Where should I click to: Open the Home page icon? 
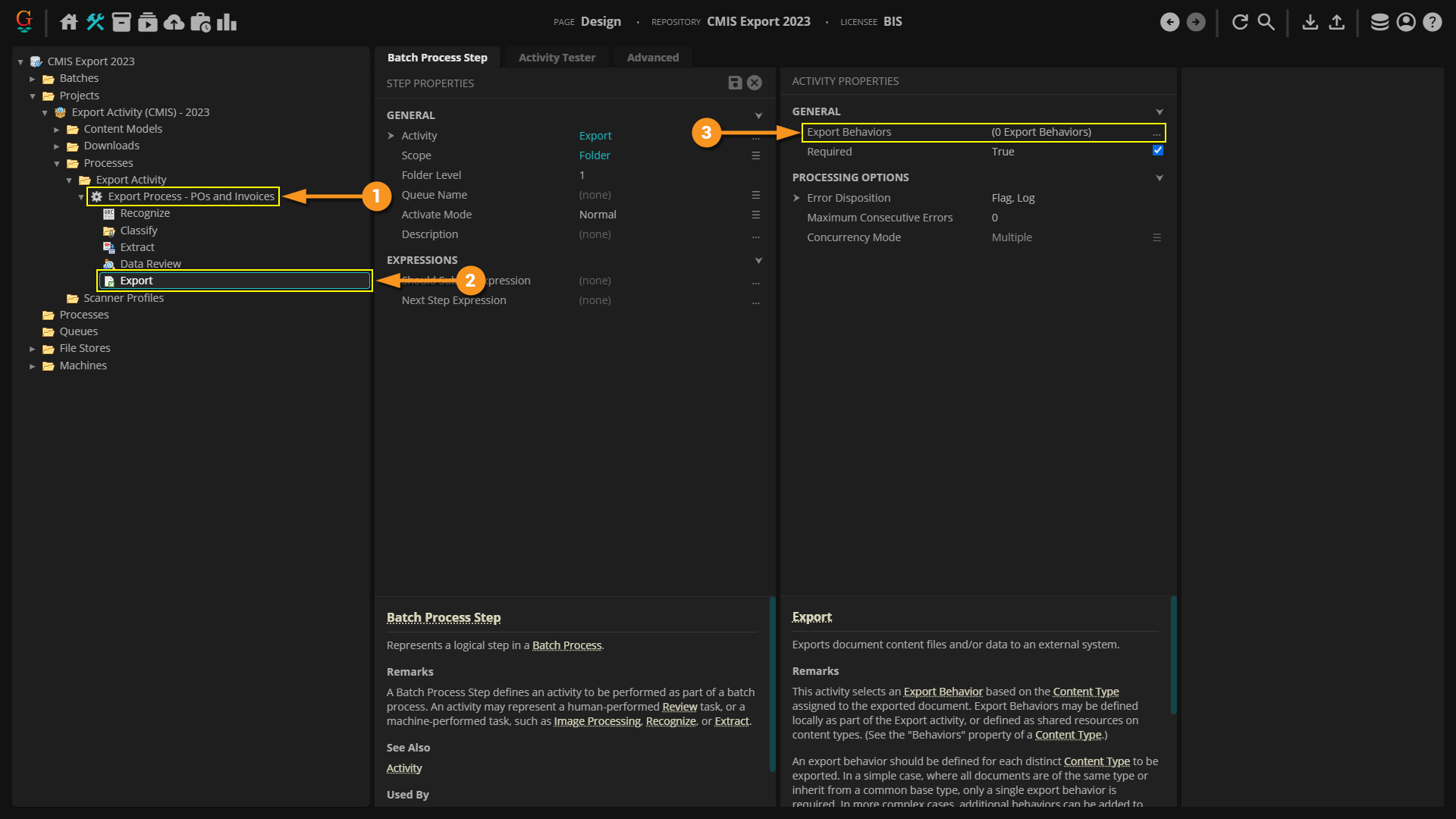69,22
